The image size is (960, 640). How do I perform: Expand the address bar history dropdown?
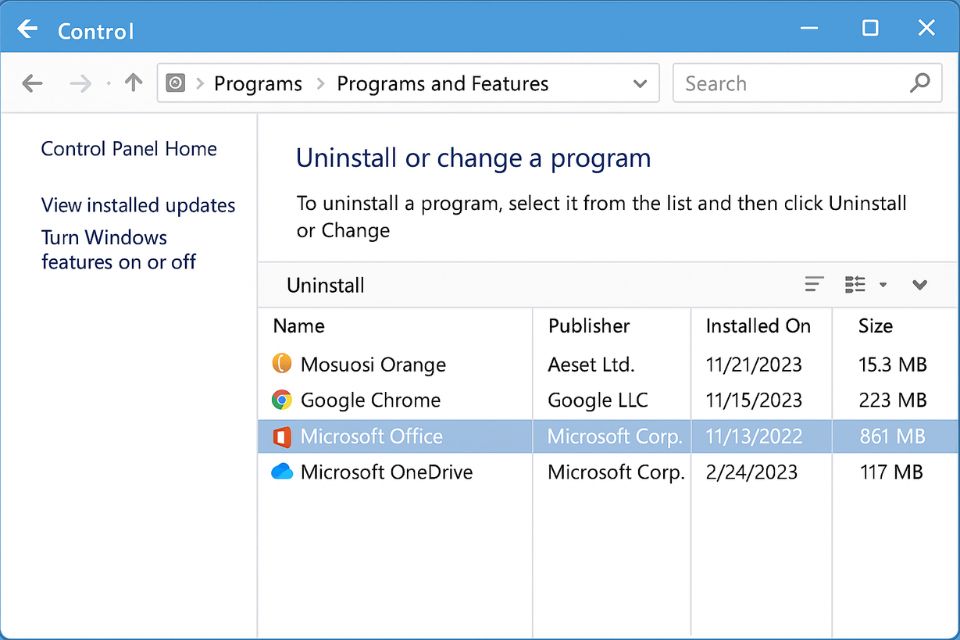640,84
